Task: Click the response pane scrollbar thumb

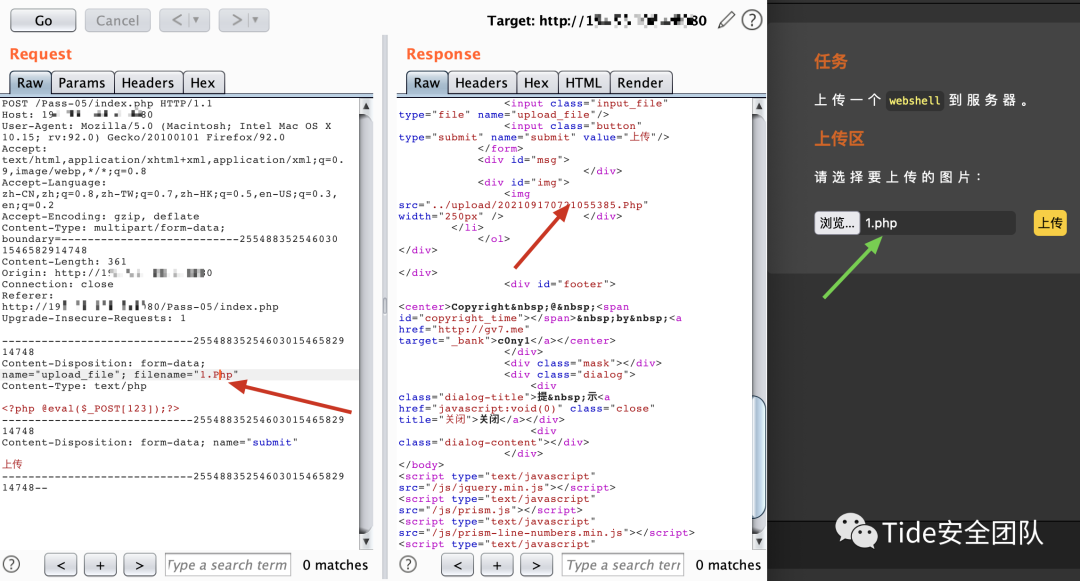Action: tap(758, 456)
